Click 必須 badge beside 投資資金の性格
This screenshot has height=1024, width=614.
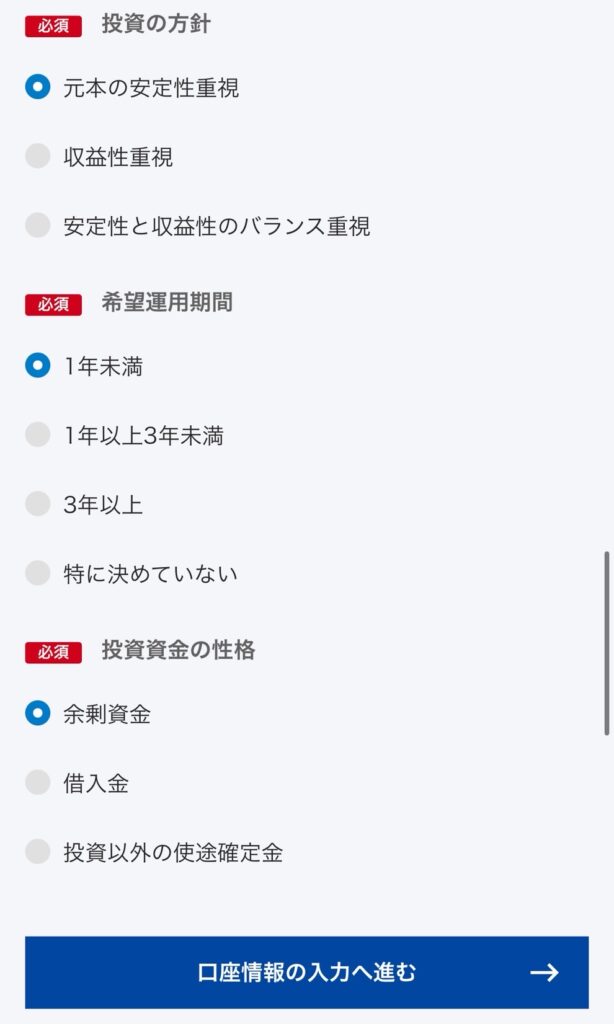point(53,652)
